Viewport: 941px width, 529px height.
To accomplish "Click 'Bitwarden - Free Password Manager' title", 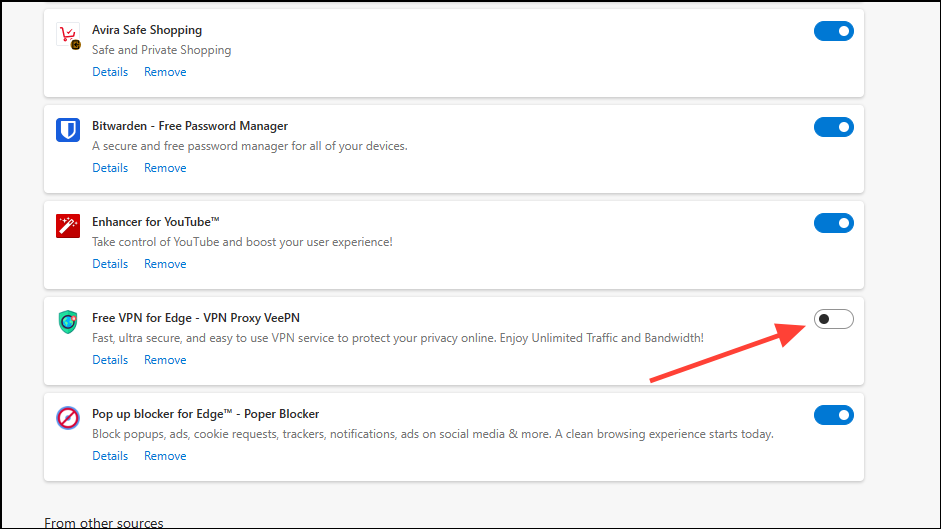I will pos(190,126).
